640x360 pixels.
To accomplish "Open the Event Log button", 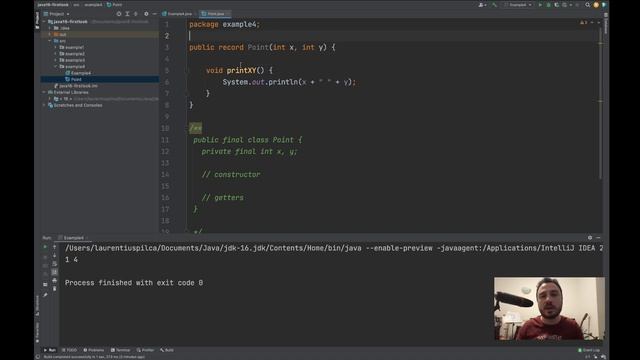I will pyautogui.click(x=589, y=350).
